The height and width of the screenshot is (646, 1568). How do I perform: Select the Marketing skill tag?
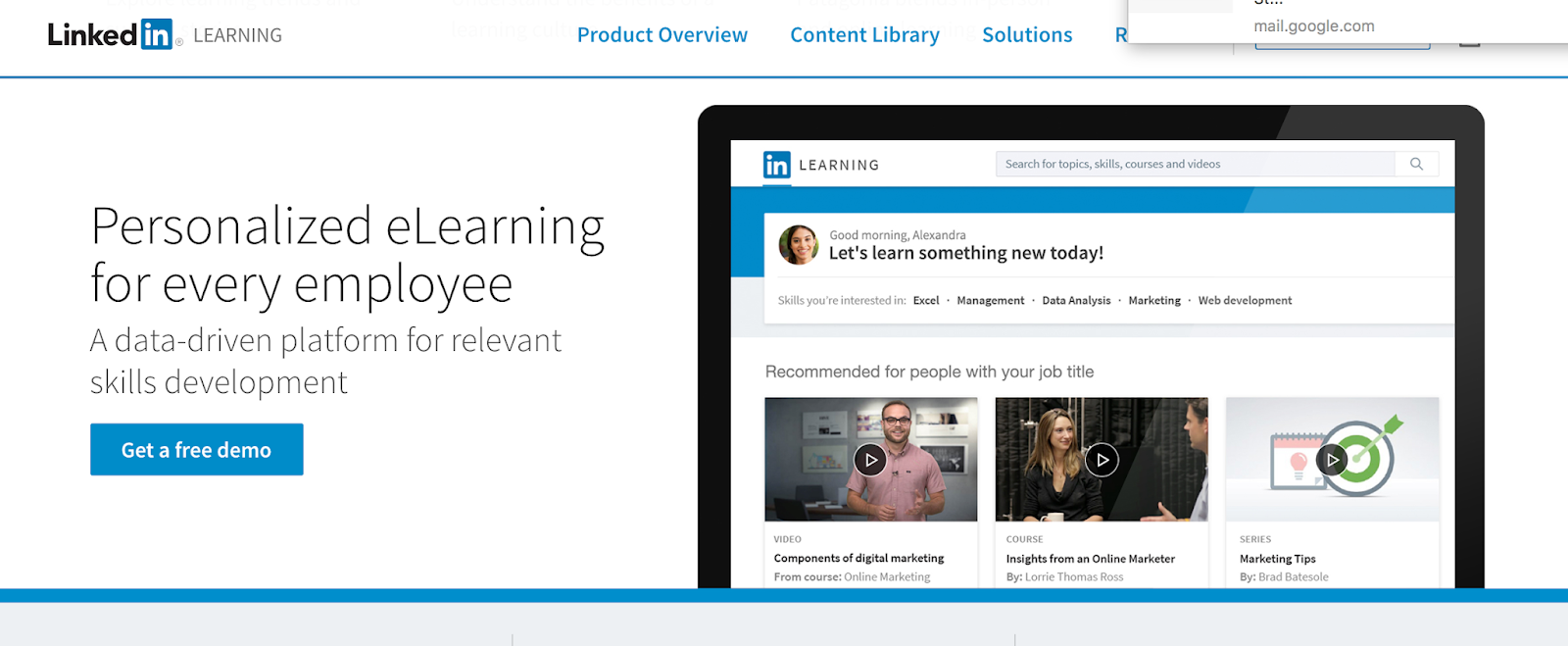(x=1154, y=301)
